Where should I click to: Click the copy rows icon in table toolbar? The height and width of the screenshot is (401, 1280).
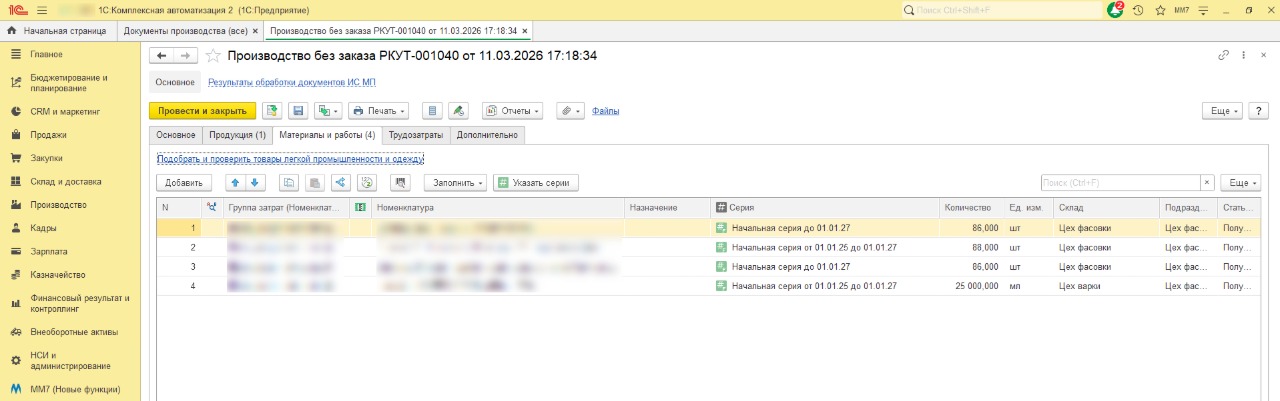[x=289, y=183]
